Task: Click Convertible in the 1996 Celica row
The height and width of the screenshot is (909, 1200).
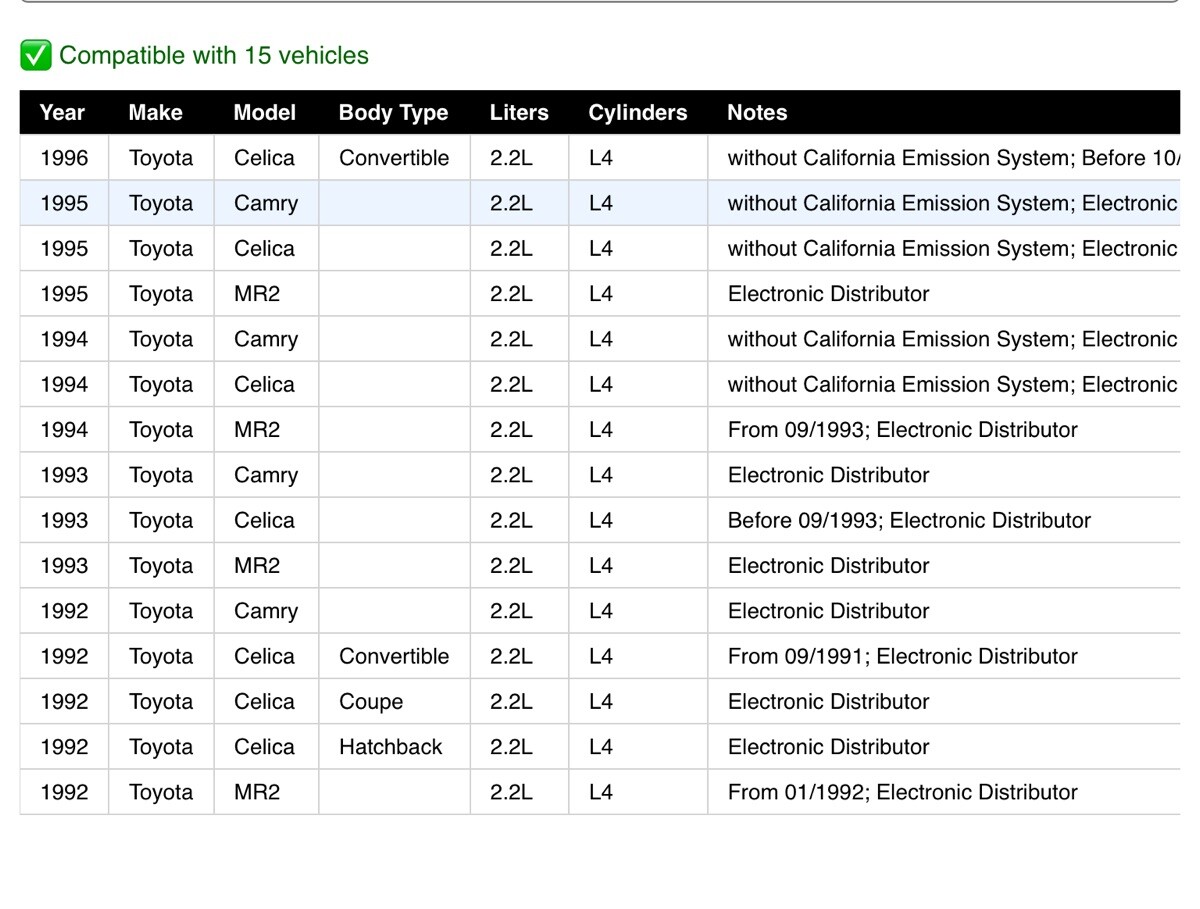Action: point(394,158)
